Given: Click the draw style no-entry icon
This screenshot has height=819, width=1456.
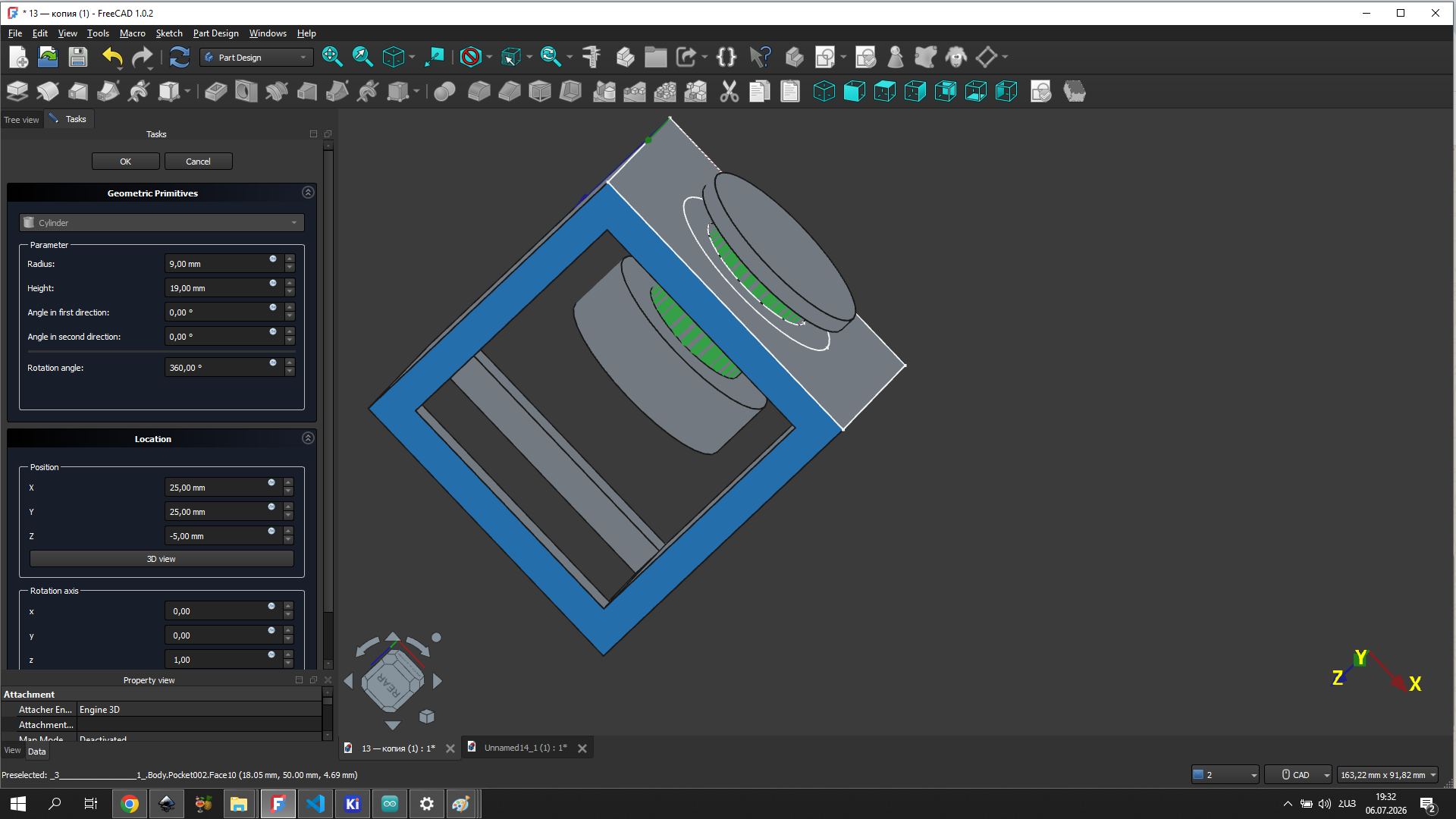Looking at the screenshot, I should [471, 57].
